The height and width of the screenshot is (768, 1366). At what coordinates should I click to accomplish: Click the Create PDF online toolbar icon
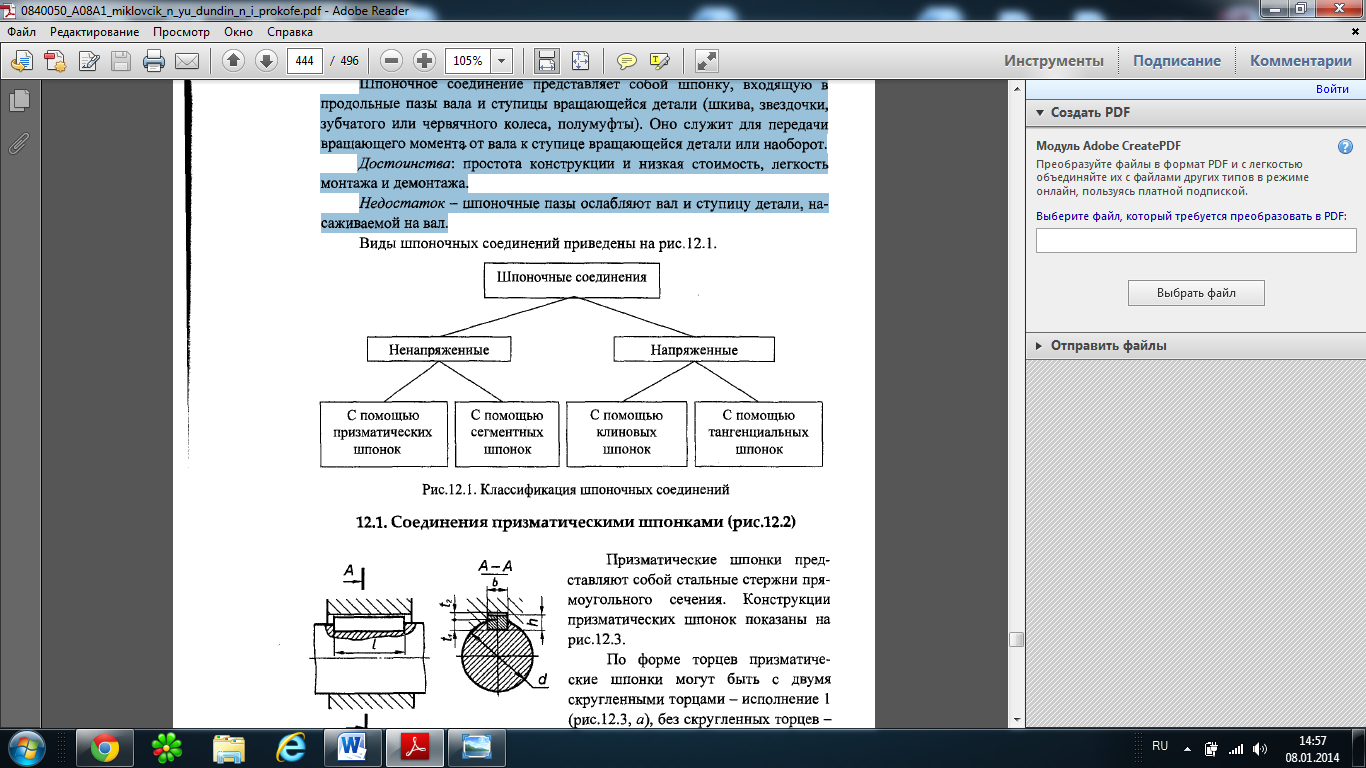pos(55,61)
